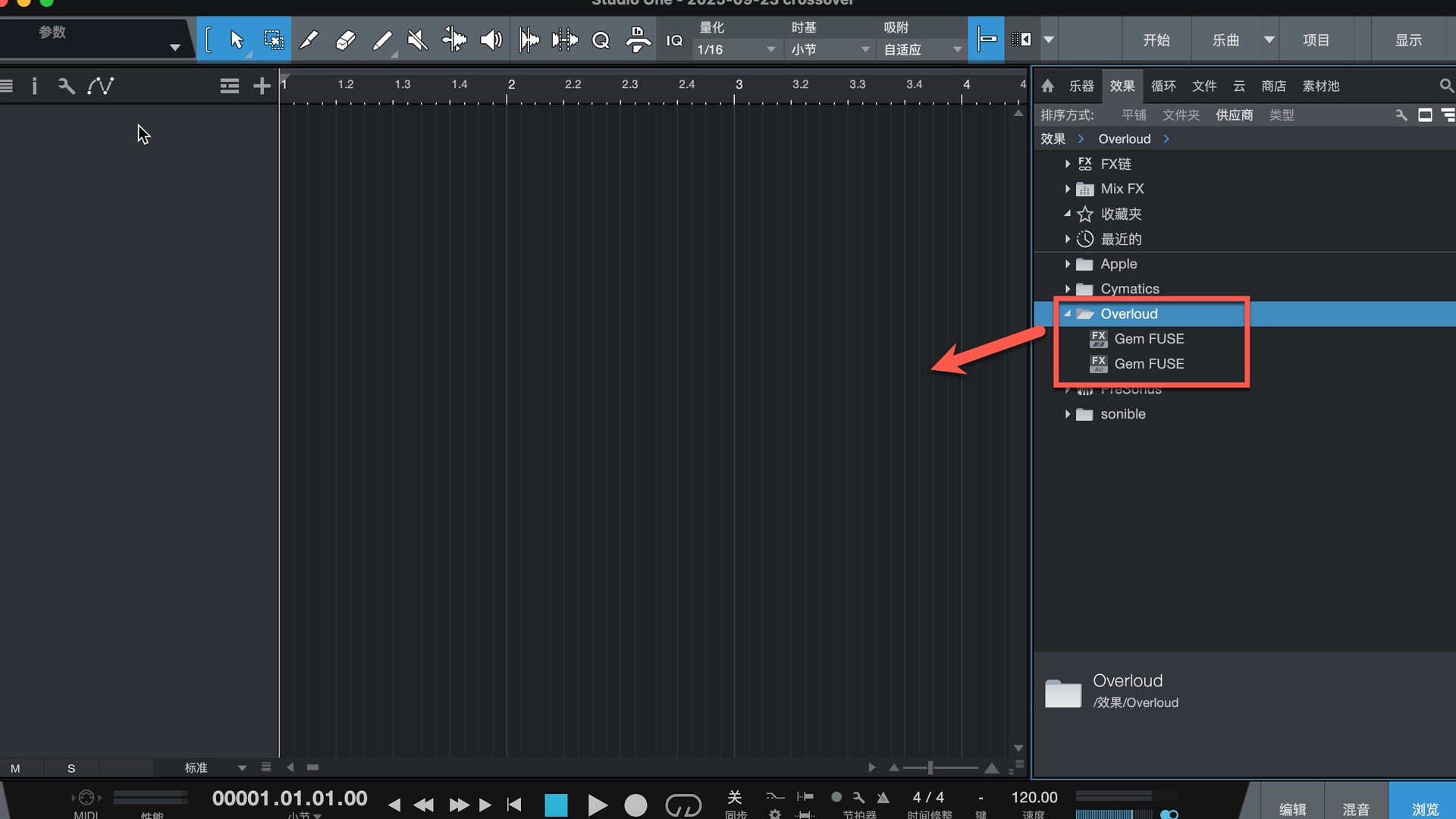Open the Timebase 小节 dropdown
This screenshot has width=1456, height=819.
point(830,49)
